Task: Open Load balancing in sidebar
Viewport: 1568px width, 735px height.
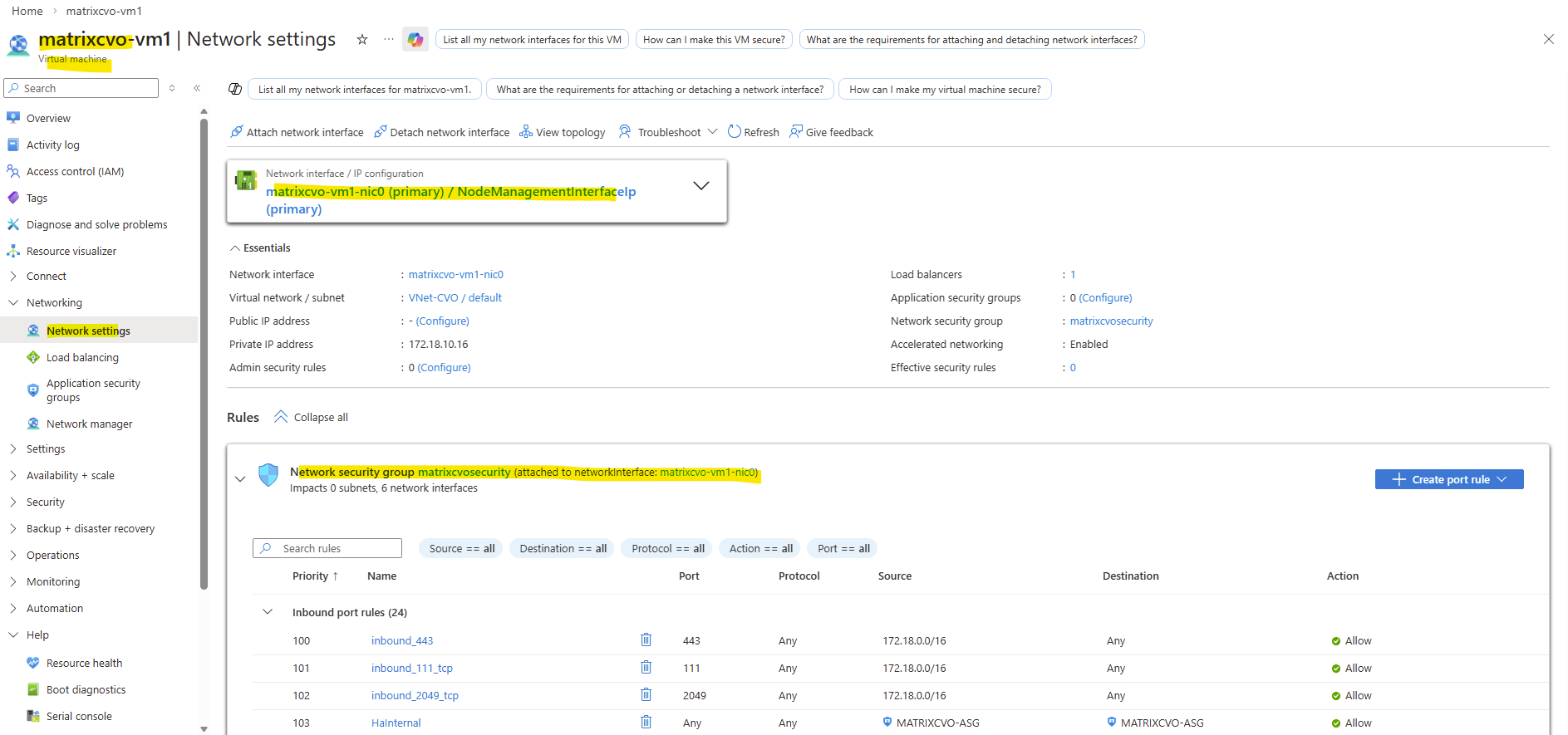Action: [x=82, y=357]
